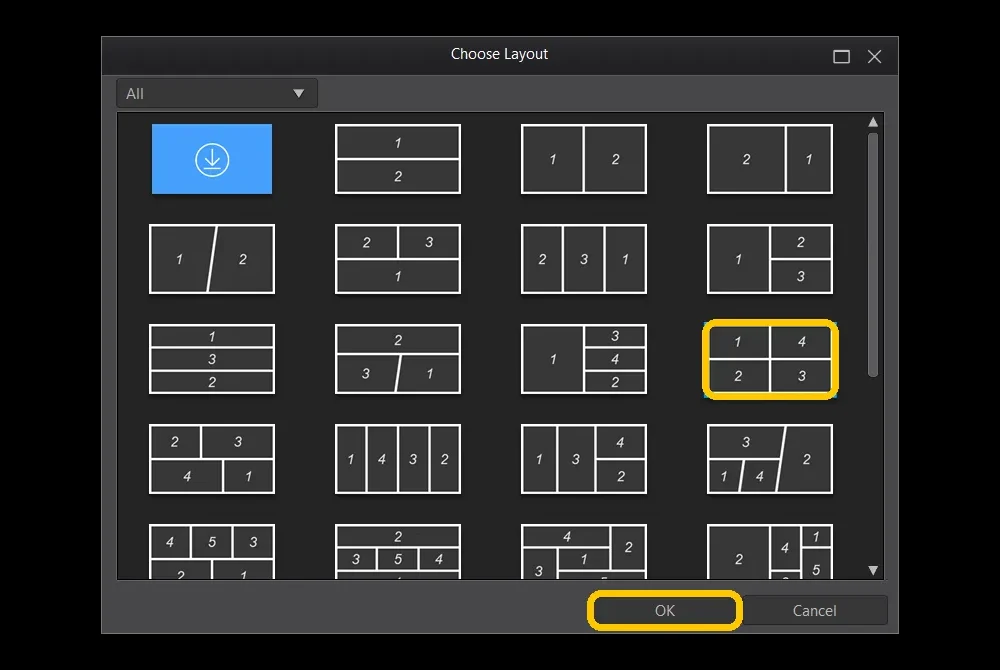
Task: Select the 2x2 grid layout 1, 4, 2, 3
Action: (770, 359)
